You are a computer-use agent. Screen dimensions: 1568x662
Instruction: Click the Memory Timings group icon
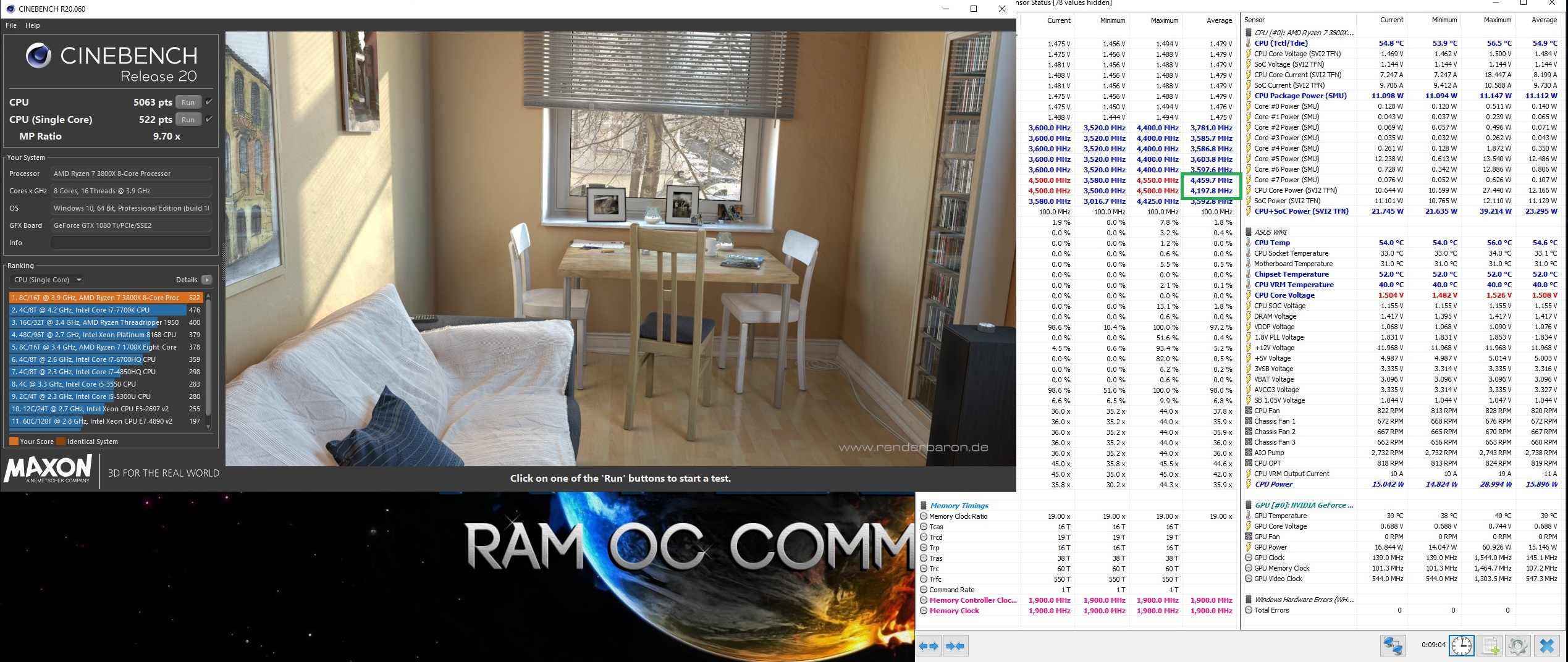coord(924,505)
